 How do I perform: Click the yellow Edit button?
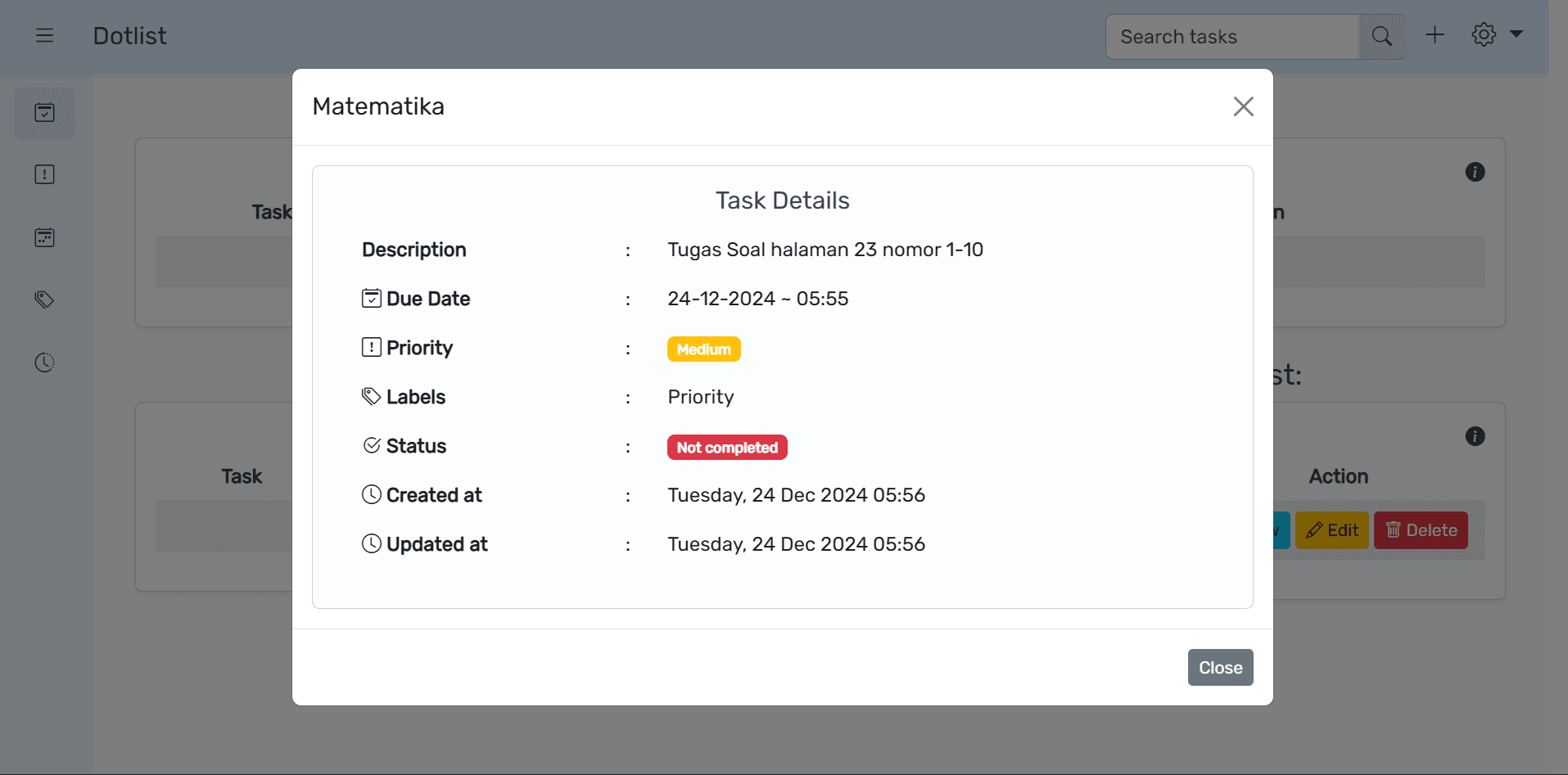(x=1332, y=530)
